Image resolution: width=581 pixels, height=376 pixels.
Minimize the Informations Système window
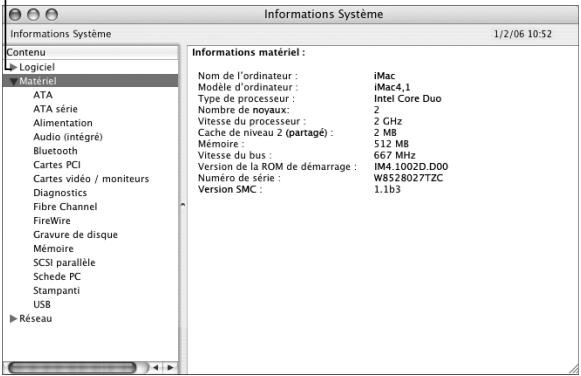pyautogui.click(x=33, y=15)
